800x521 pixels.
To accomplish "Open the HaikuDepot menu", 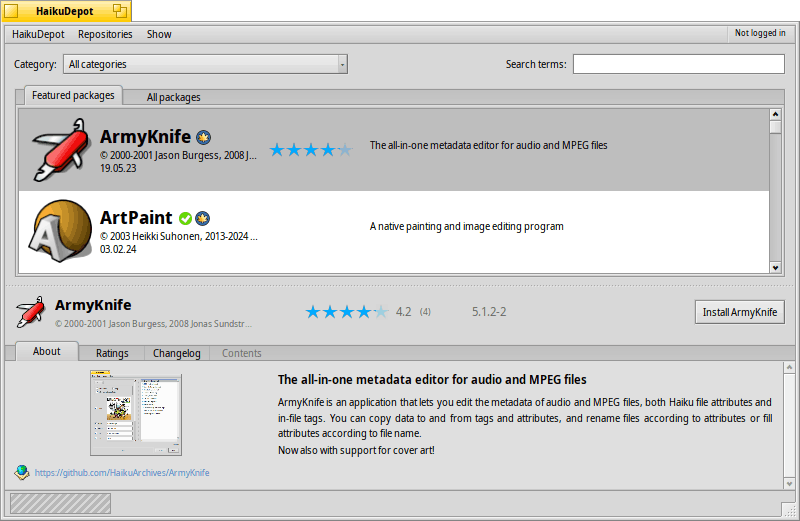I will pyautogui.click(x=38, y=34).
